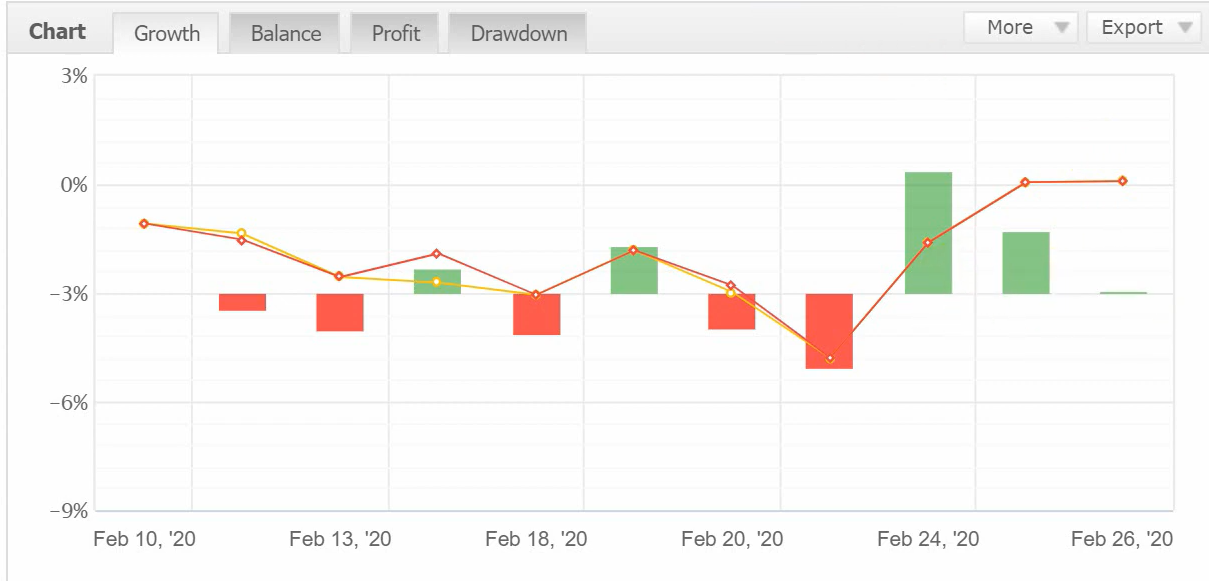This screenshot has height=581, width=1209.
Task: Select the Profit tab
Action: 395,33
